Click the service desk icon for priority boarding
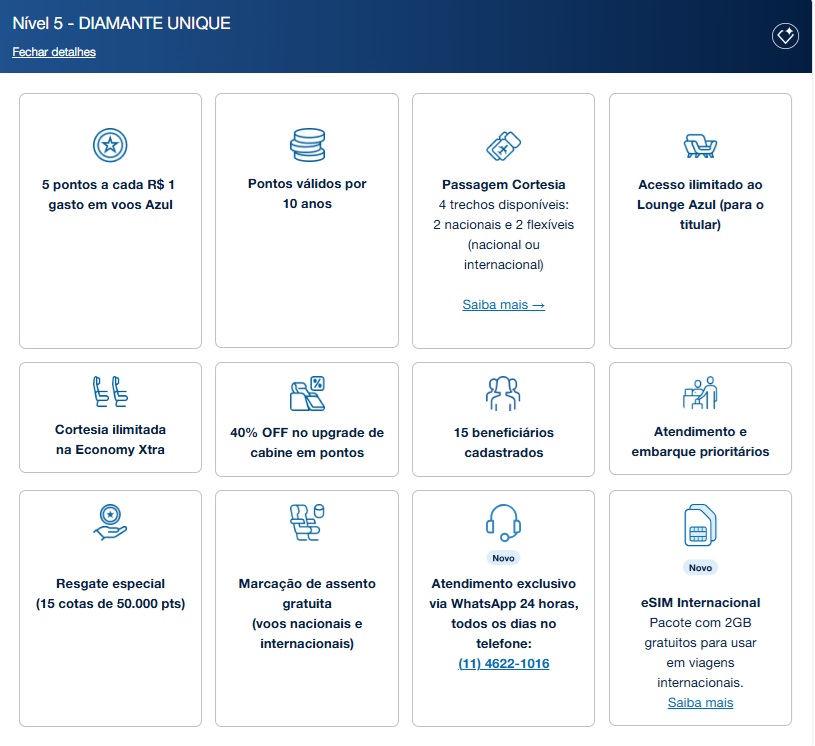The image size is (815, 746). click(x=700, y=393)
